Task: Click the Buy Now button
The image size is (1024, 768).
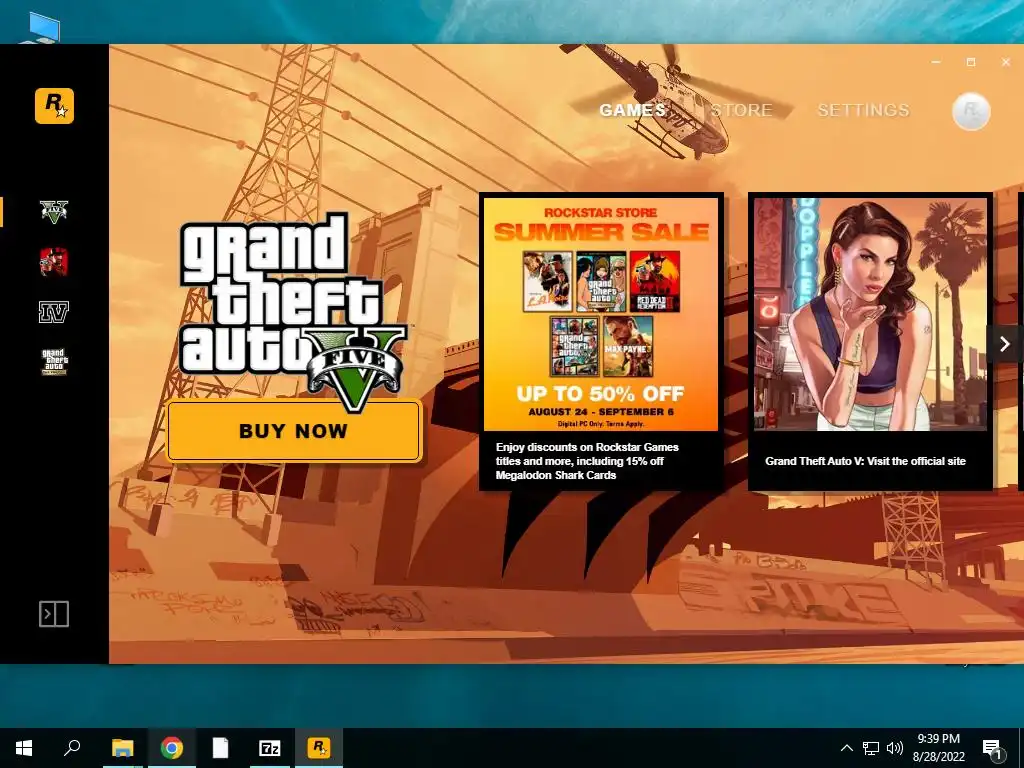Action: click(294, 431)
